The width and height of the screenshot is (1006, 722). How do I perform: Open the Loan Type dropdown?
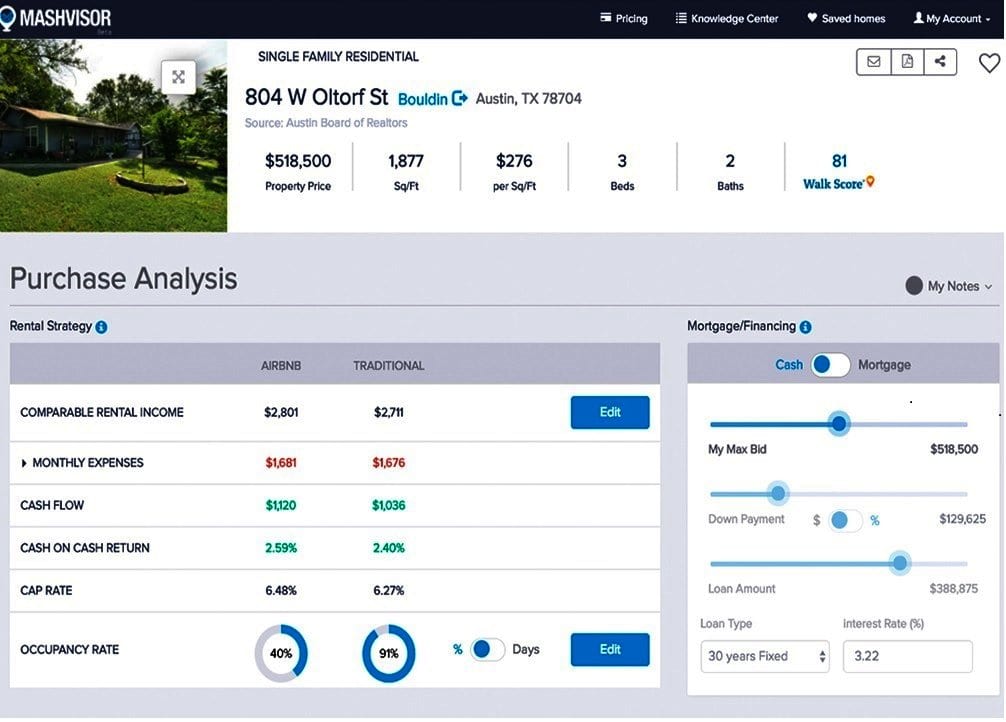click(x=765, y=657)
